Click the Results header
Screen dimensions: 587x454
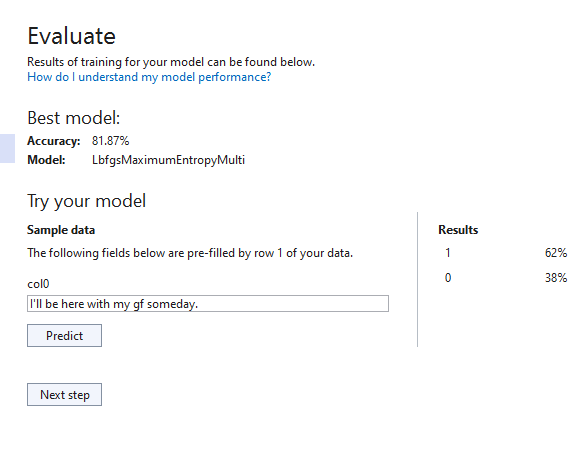pos(458,230)
